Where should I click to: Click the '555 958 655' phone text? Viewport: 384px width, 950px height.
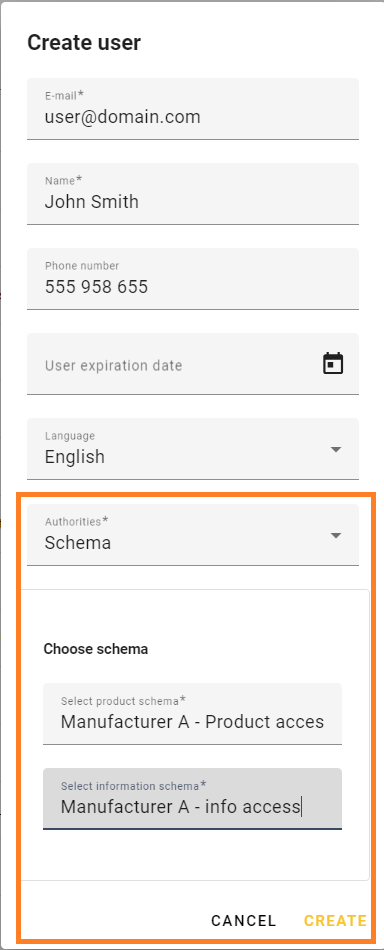click(96, 287)
